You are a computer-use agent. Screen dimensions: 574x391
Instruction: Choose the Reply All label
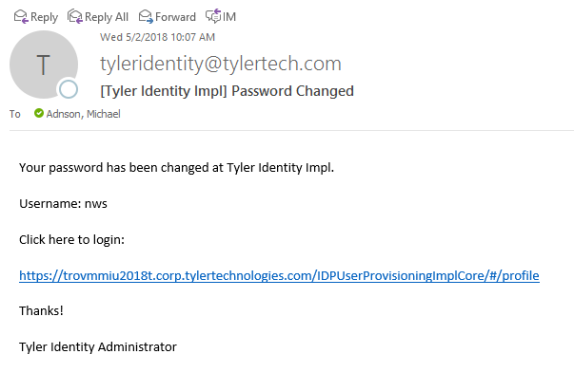[107, 17]
